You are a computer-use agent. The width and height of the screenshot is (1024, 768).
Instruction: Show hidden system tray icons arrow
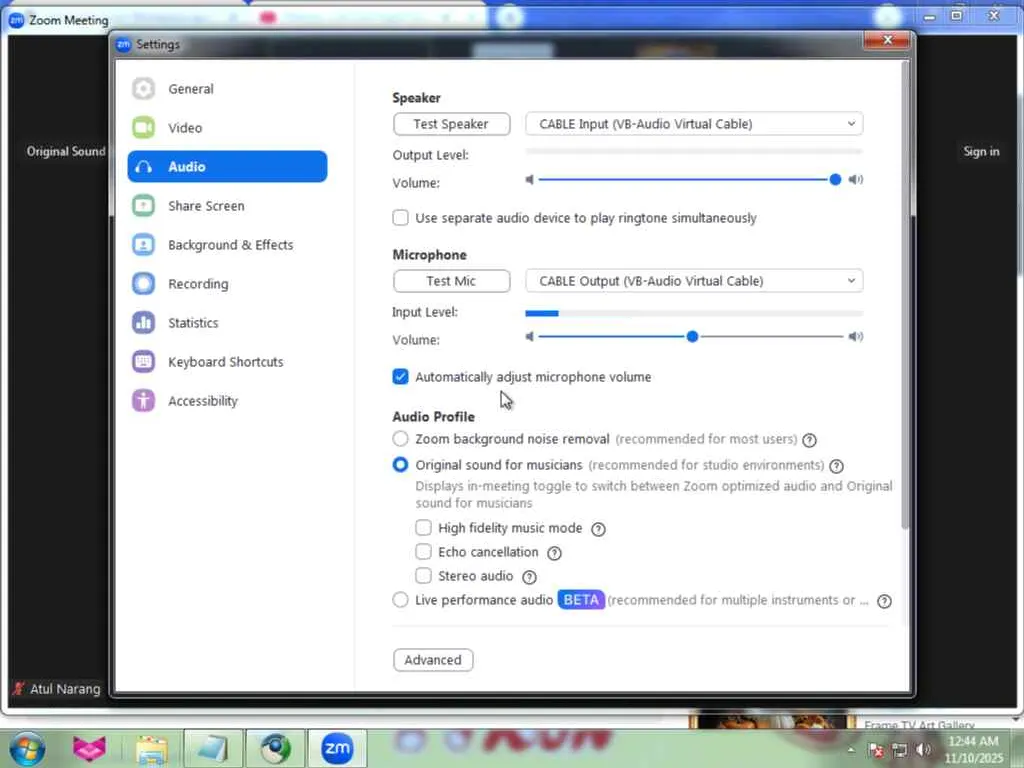click(851, 750)
